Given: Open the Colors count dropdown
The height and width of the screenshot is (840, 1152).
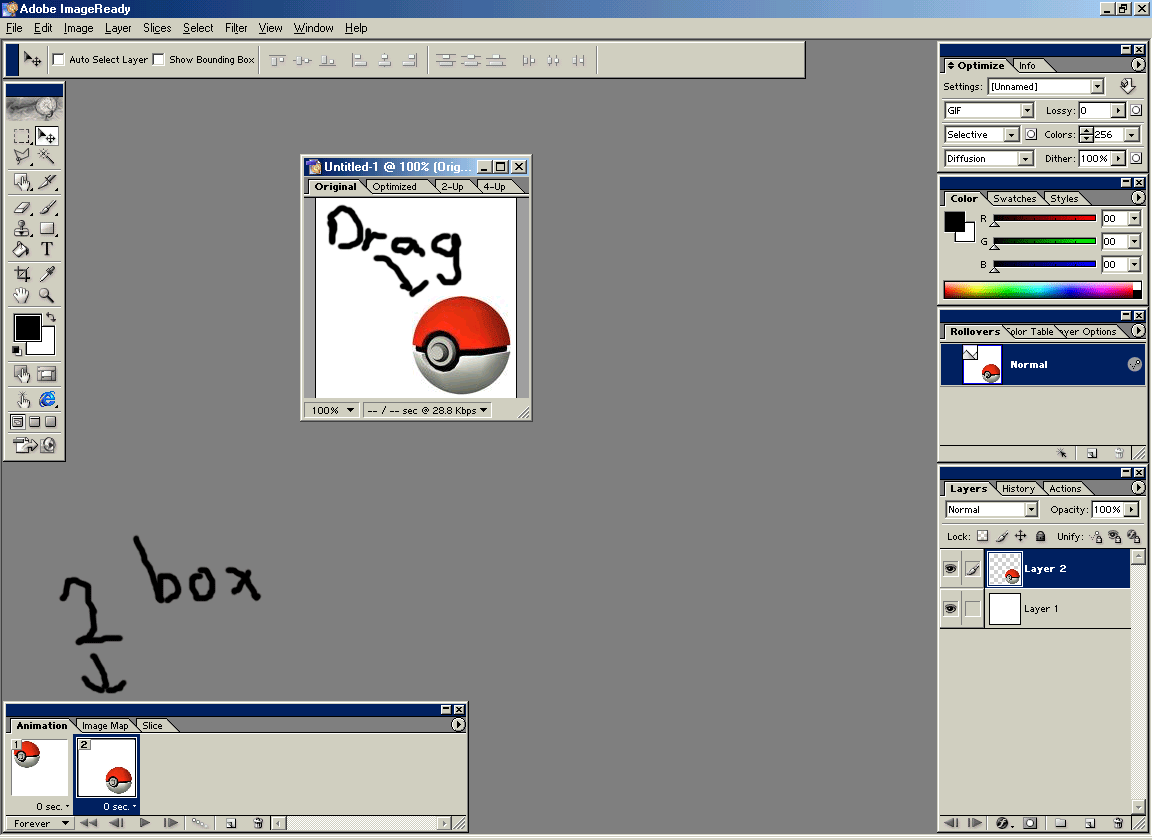Looking at the screenshot, I should click(x=1132, y=134).
